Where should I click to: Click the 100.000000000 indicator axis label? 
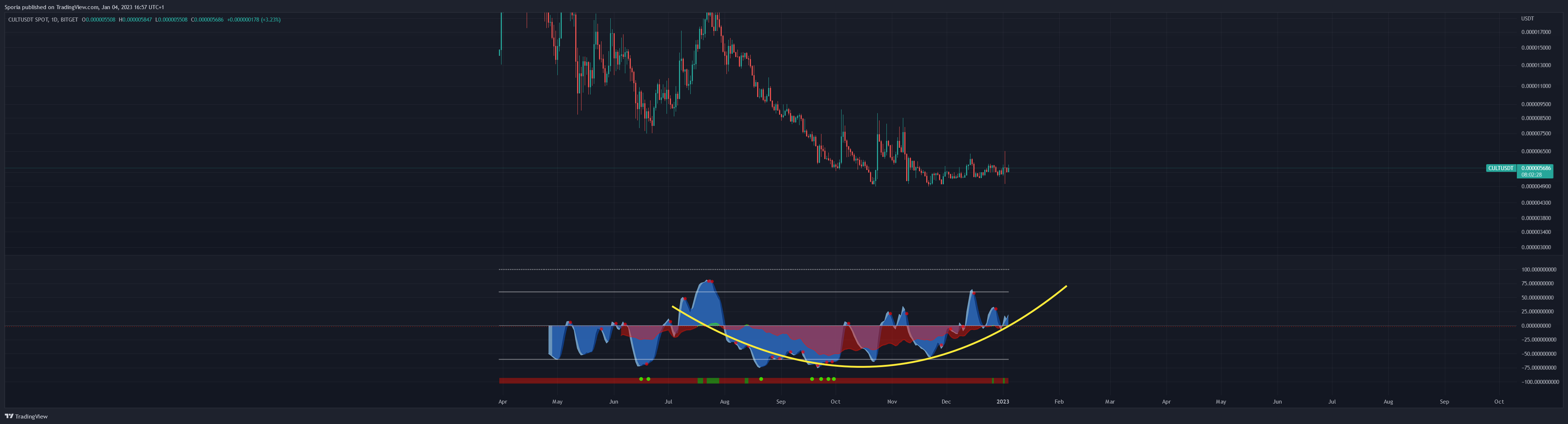1539,270
